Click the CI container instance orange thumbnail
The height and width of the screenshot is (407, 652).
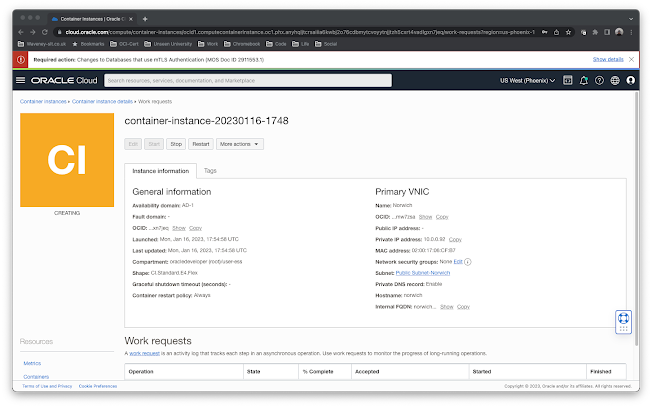(x=67, y=160)
